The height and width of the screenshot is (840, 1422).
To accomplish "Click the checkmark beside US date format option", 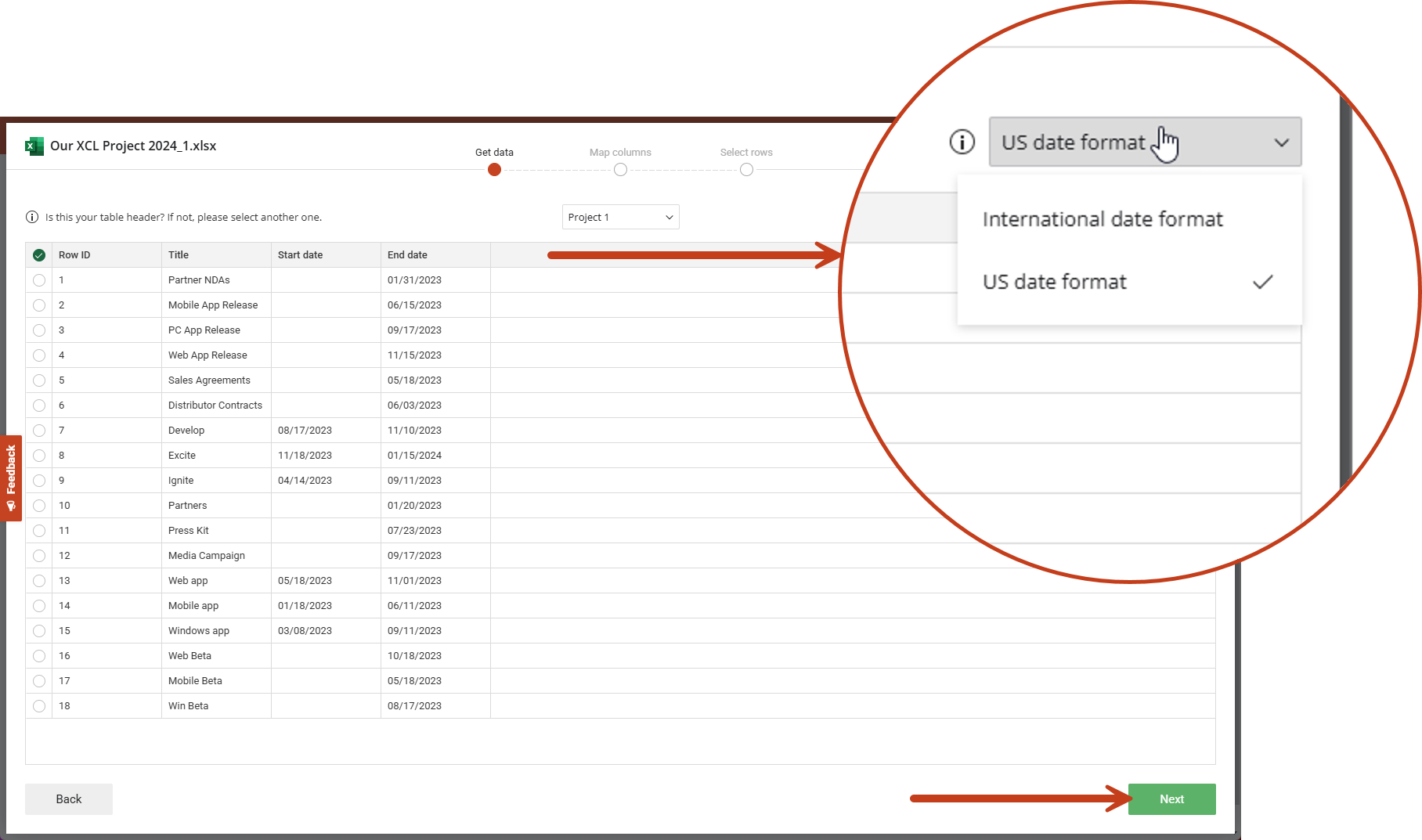I will pos(1262,282).
